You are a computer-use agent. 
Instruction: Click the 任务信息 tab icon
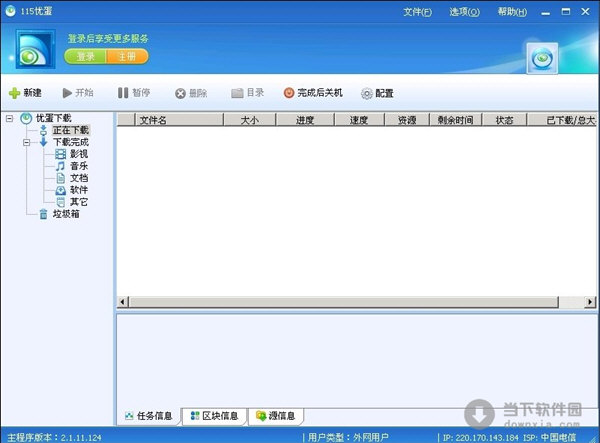coord(129,415)
